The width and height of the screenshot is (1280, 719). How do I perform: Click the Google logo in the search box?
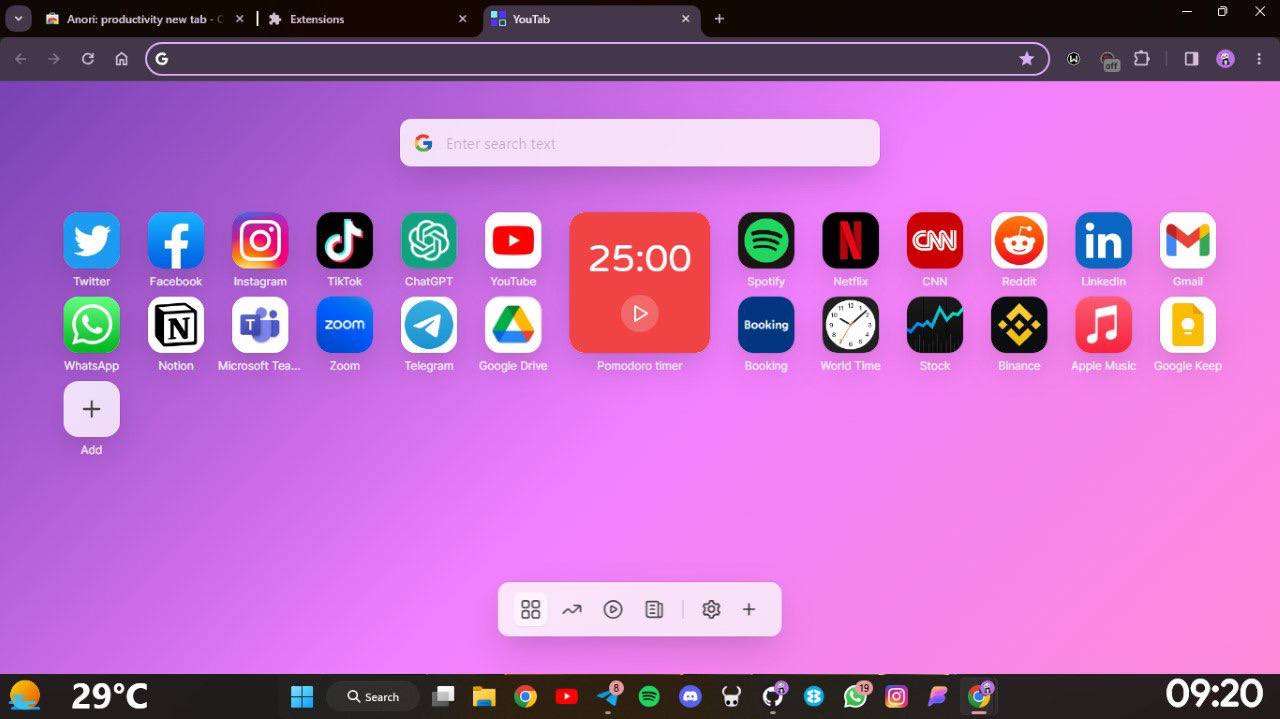click(423, 143)
